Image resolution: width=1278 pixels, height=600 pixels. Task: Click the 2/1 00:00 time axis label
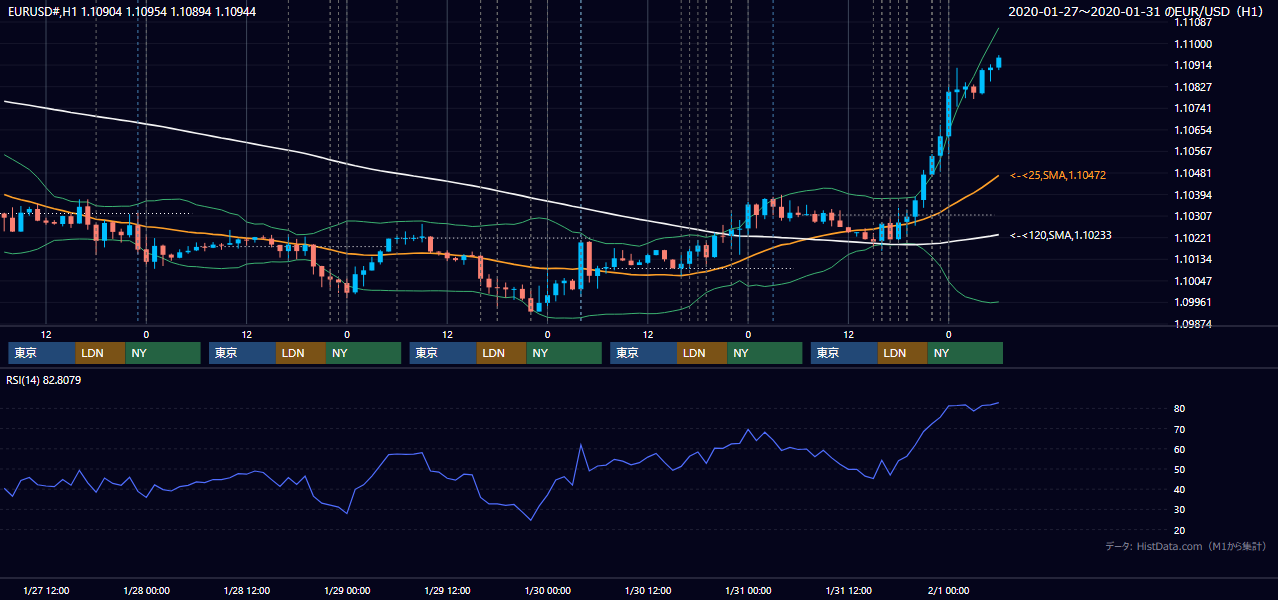point(949,591)
